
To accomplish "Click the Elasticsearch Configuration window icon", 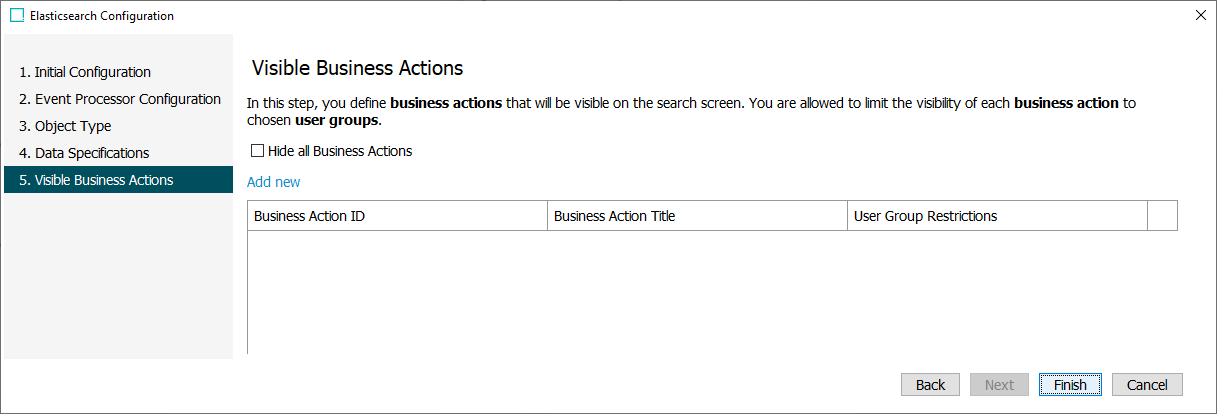I will [x=17, y=16].
